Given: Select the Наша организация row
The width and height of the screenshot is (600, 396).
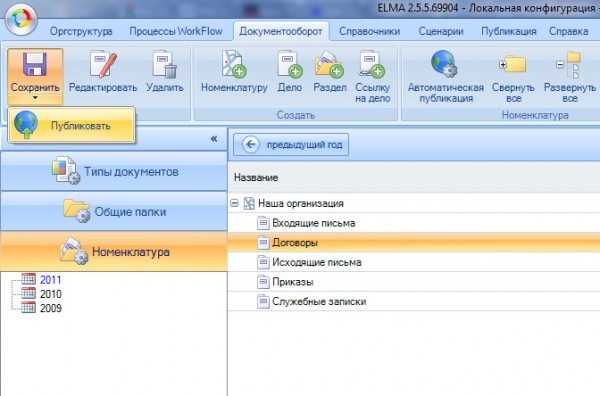Looking at the screenshot, I should [x=414, y=203].
